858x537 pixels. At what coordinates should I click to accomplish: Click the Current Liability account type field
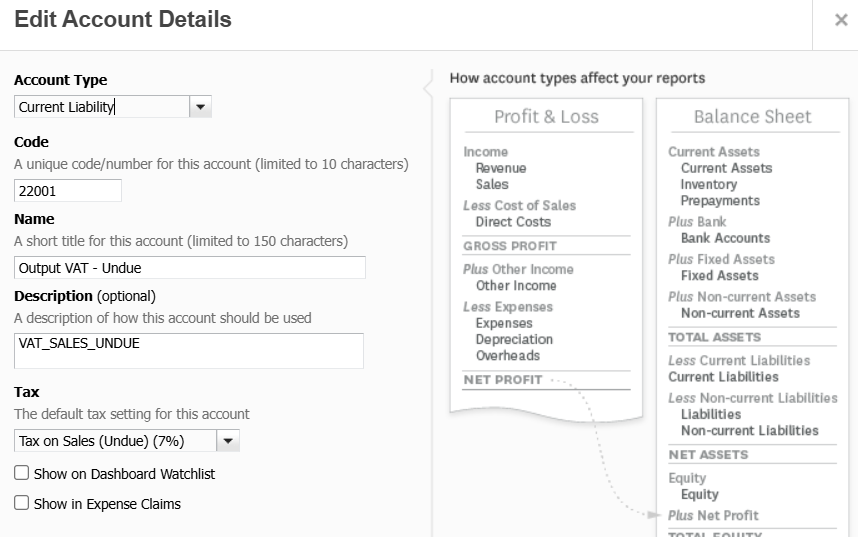(x=102, y=107)
